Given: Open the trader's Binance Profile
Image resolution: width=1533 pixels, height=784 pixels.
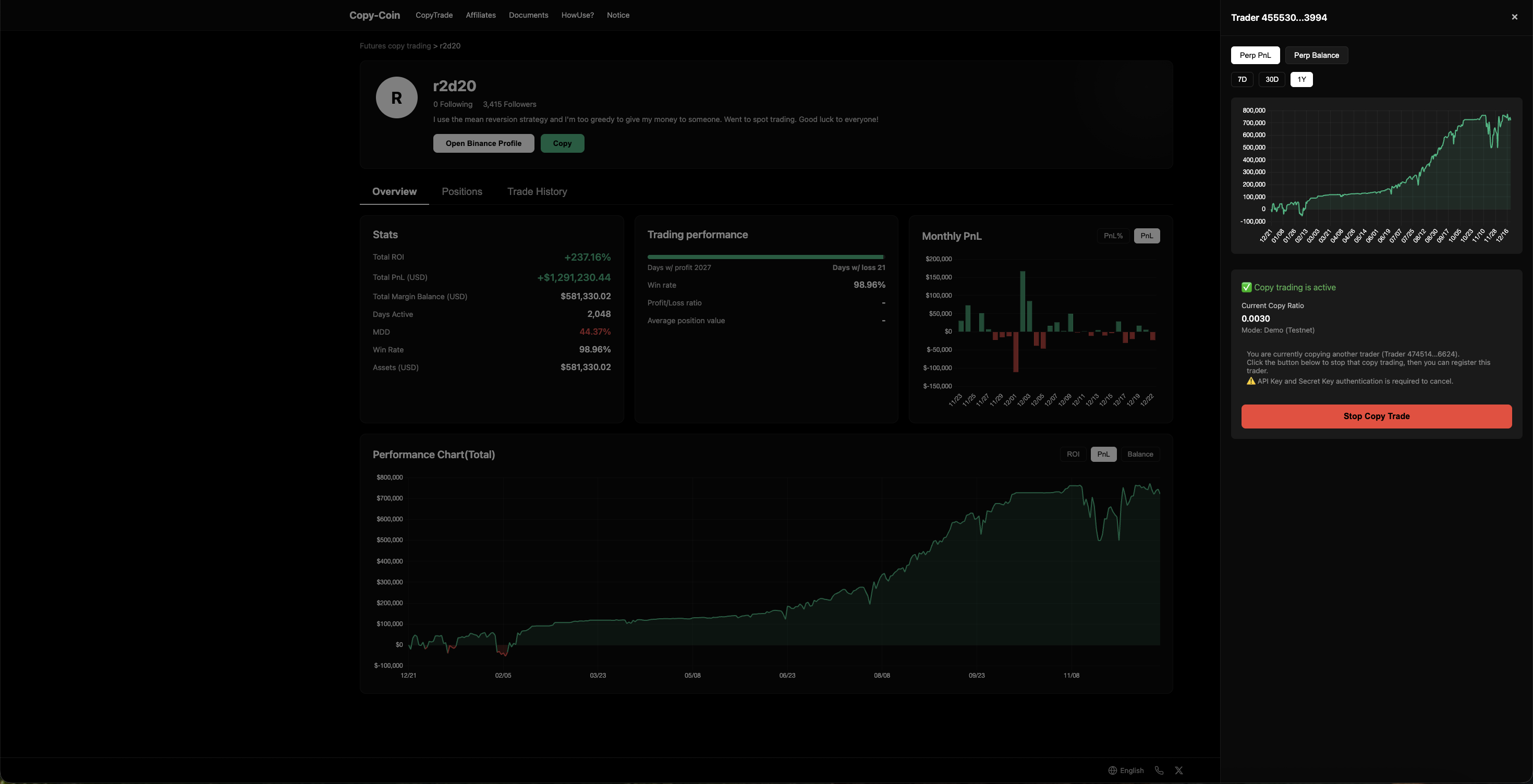Looking at the screenshot, I should [483, 143].
